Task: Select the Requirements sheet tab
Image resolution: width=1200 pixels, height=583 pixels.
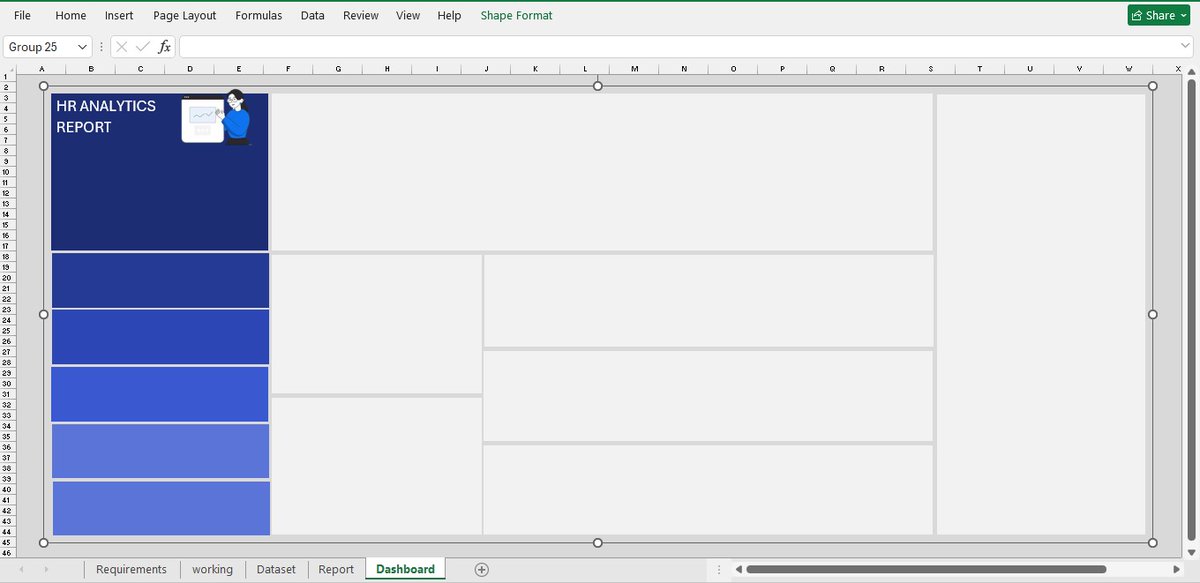Action: click(x=131, y=568)
